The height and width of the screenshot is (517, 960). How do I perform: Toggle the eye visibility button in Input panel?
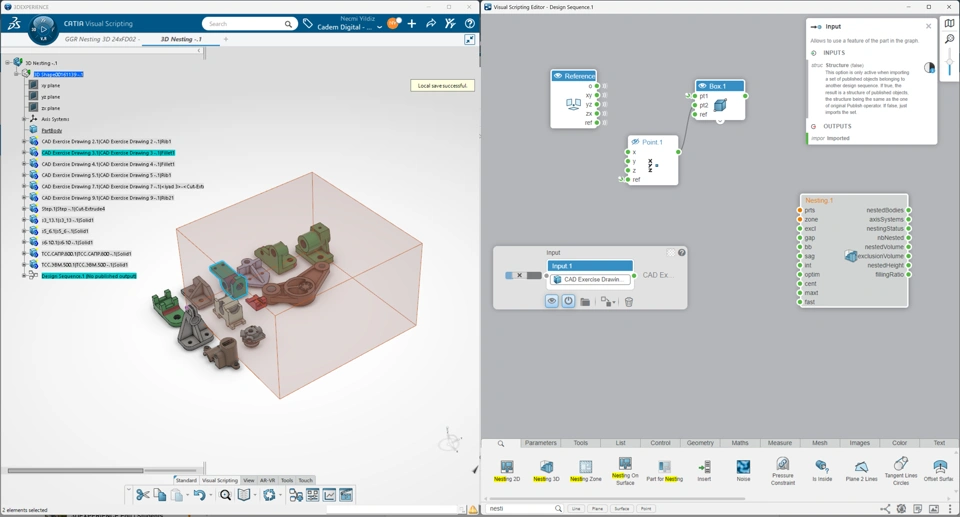click(552, 301)
